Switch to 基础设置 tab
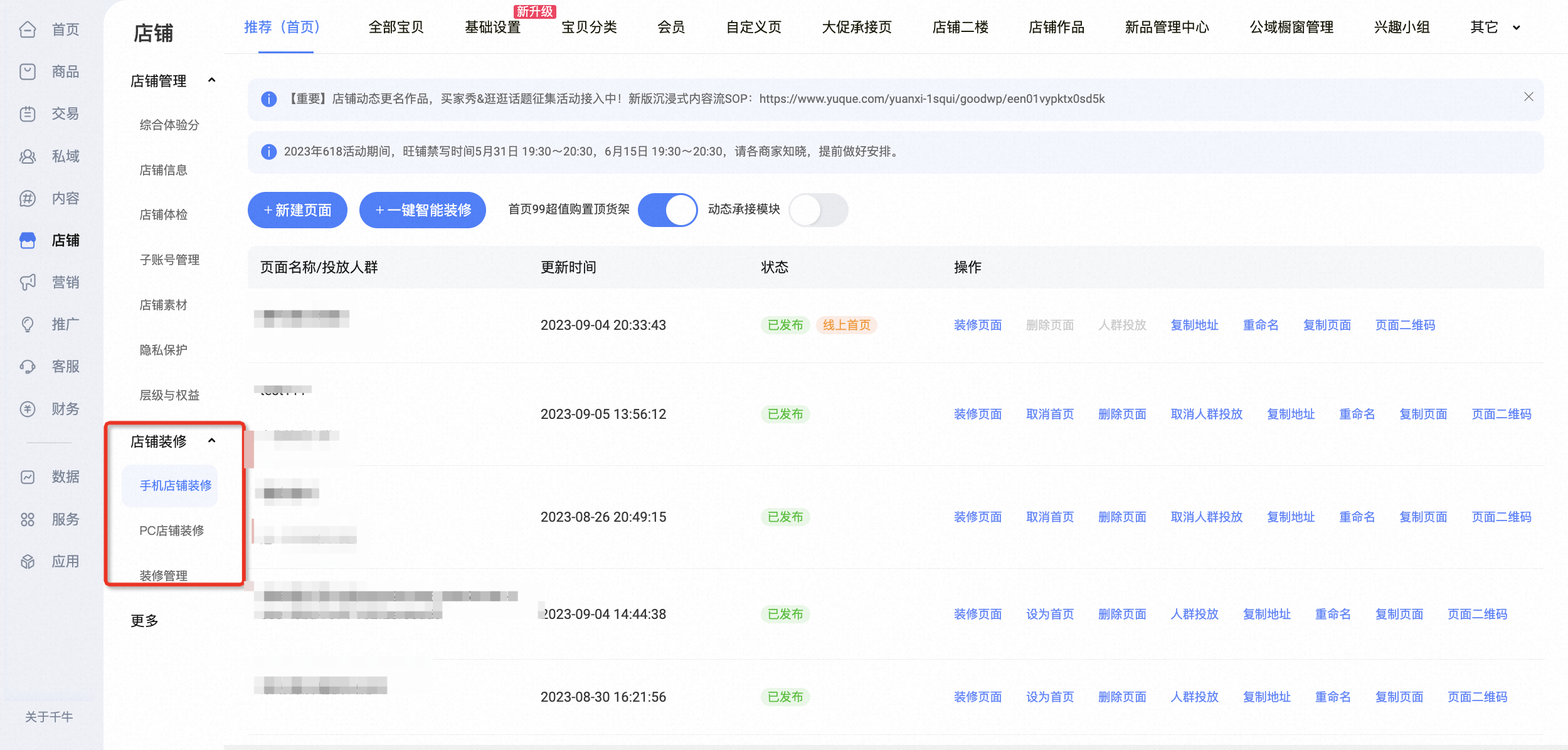The height and width of the screenshot is (750, 1568). [492, 28]
